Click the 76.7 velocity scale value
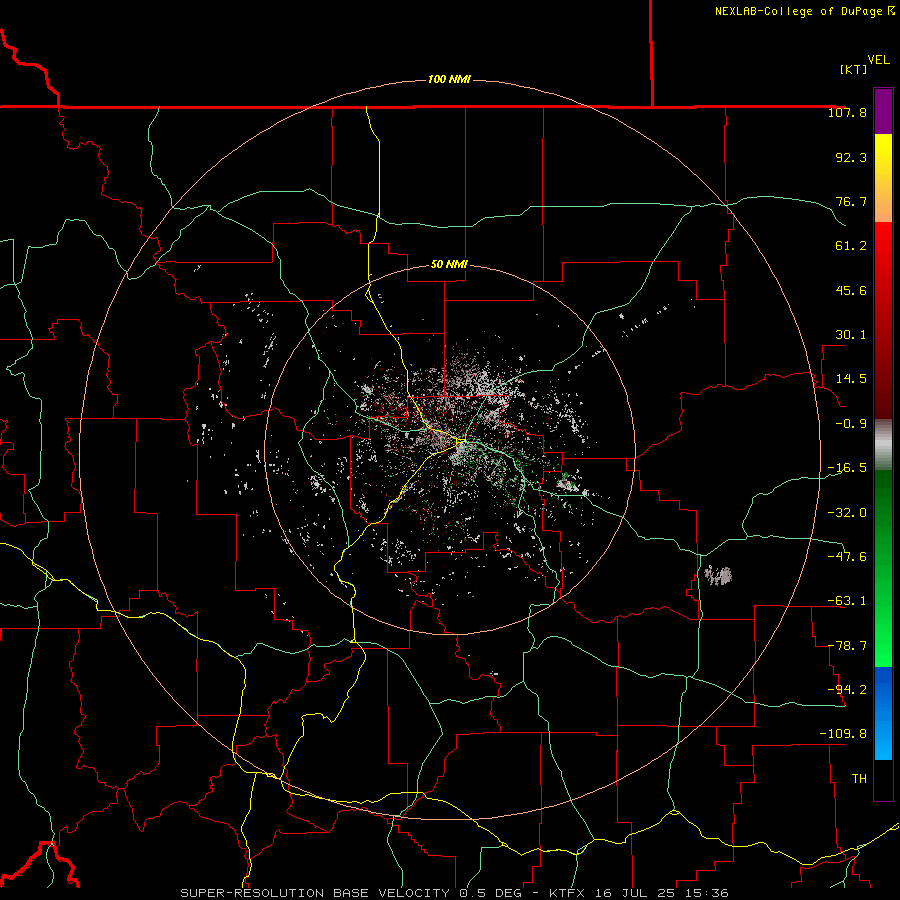The image size is (900, 900). (x=851, y=201)
